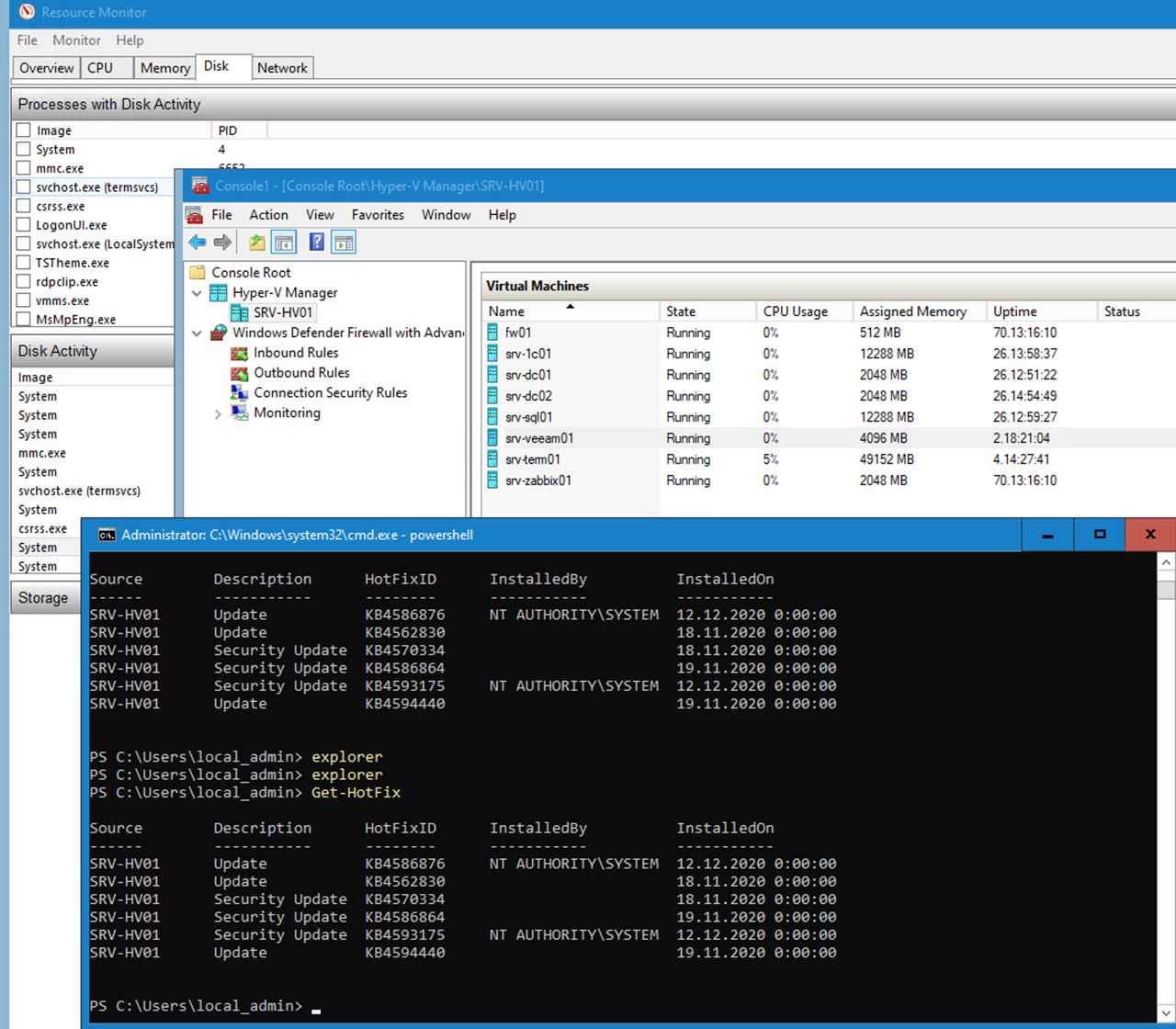Check the svchost.exe (termsvcs) checkbox
Viewport: 1176px width, 1029px height.
pos(24,187)
